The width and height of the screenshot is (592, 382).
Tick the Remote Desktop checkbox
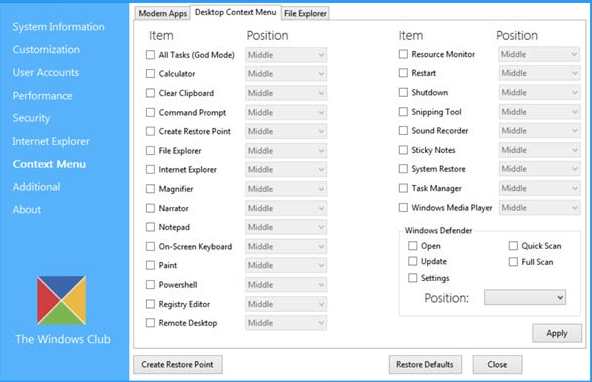coord(150,323)
